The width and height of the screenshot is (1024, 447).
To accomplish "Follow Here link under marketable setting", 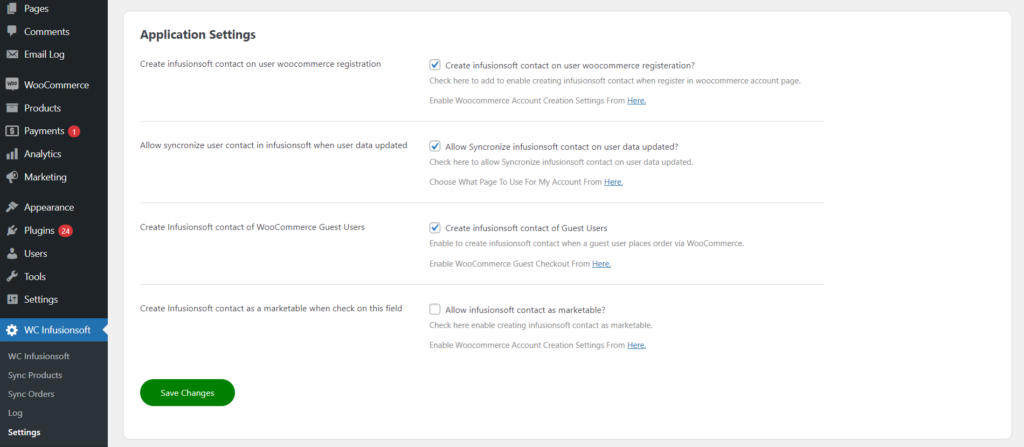I will pos(637,345).
